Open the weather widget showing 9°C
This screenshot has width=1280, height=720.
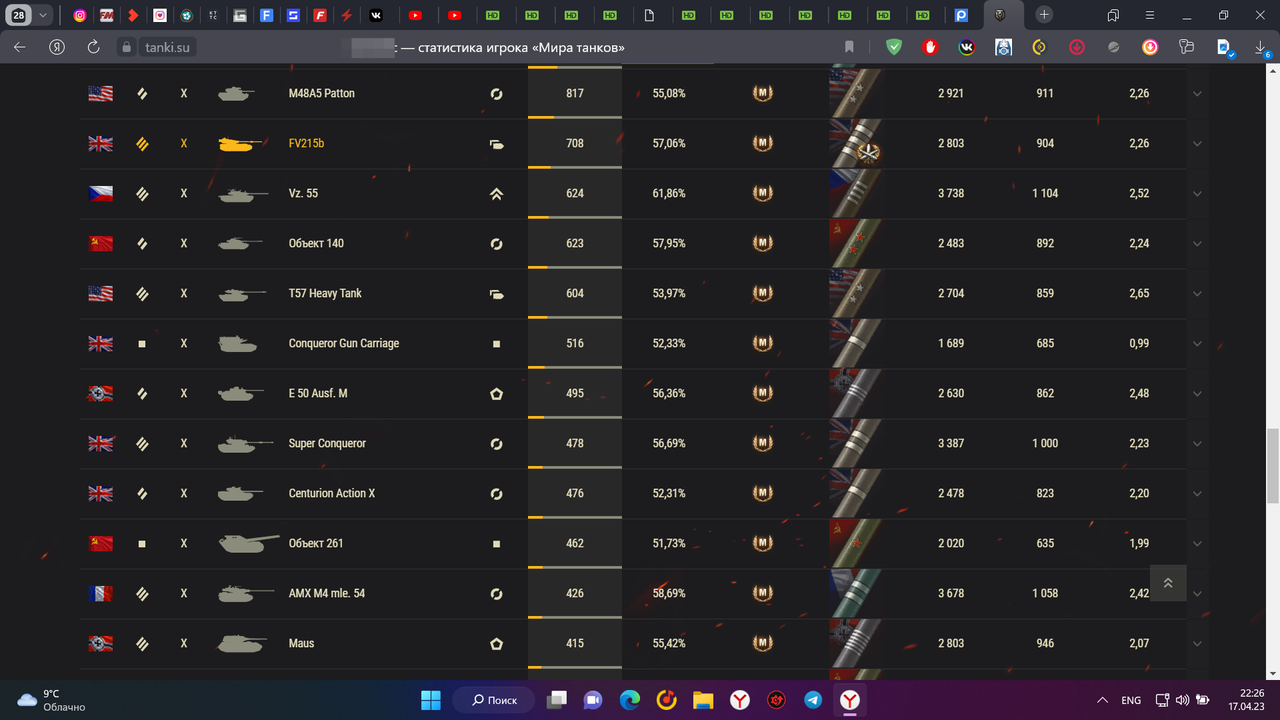tap(51, 700)
